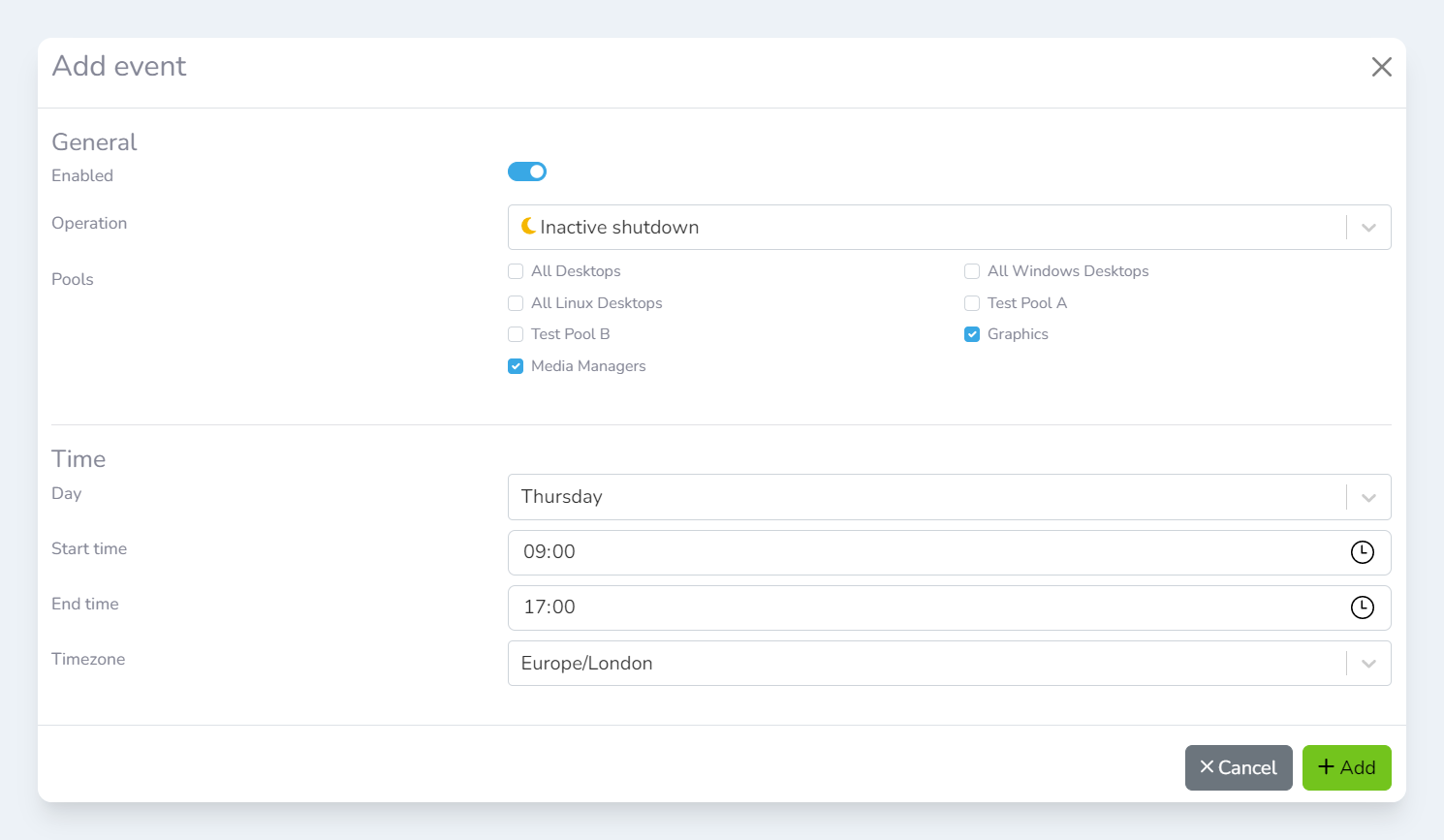The width and height of the screenshot is (1444, 840).
Task: Click the Europe/London timezone text
Action: (586, 664)
